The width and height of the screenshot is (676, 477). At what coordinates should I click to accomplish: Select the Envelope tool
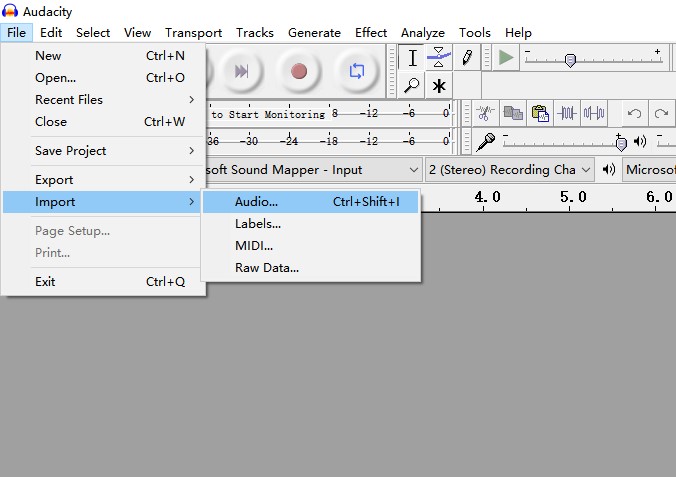(x=438, y=58)
